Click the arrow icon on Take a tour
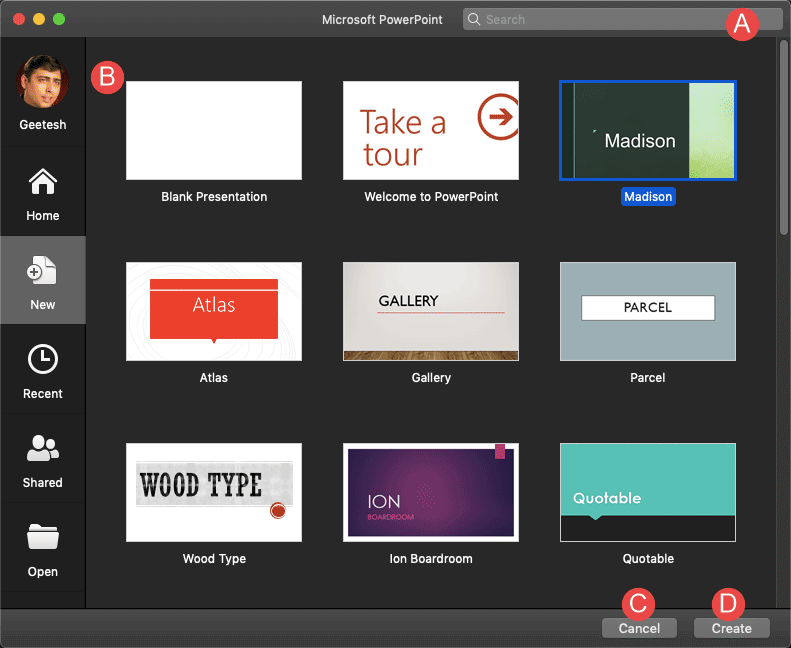 pos(497,117)
